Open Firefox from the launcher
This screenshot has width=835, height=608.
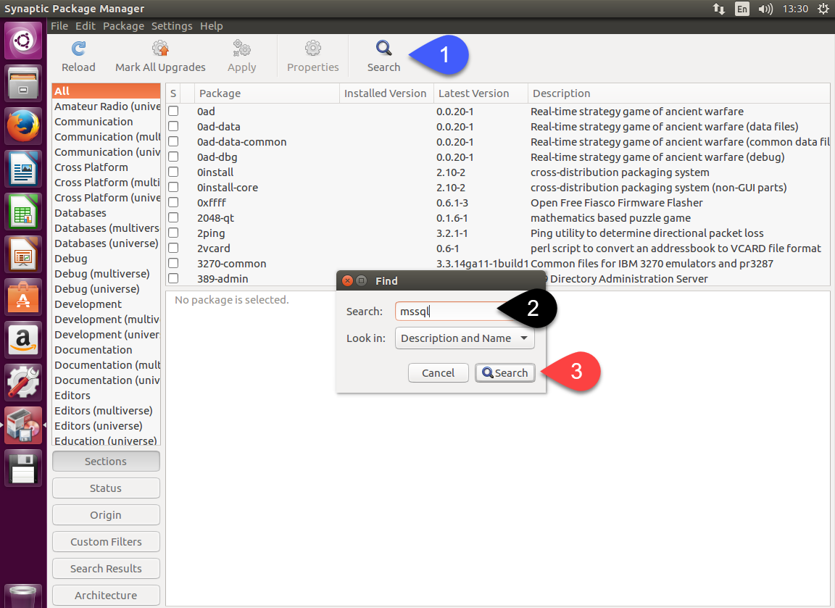point(23,126)
